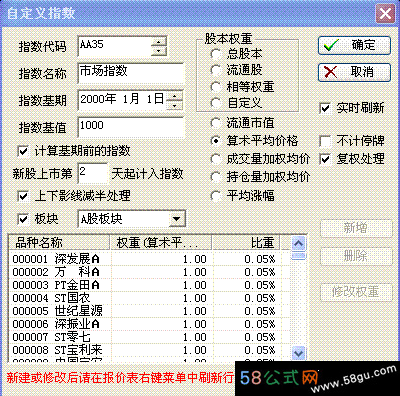This screenshot has width=400, height=396.
Task: Select row 000008 ST宝利来
Action: (x=149, y=350)
